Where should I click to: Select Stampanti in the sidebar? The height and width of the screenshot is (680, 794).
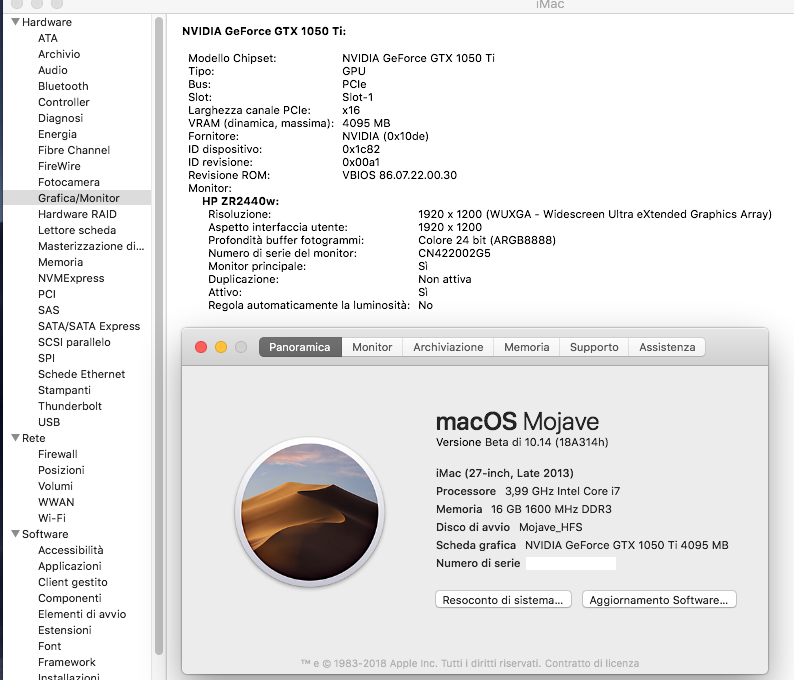click(x=64, y=390)
